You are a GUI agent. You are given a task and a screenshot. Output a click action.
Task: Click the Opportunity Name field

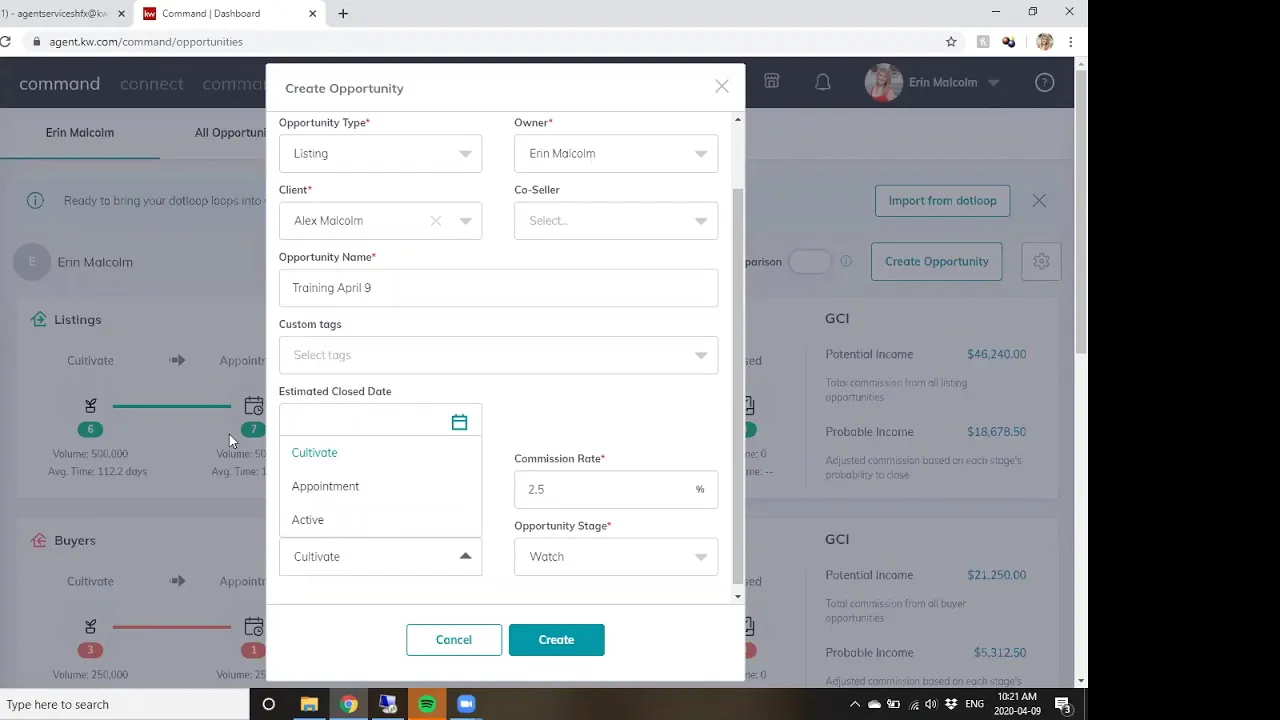pyautogui.click(x=498, y=288)
